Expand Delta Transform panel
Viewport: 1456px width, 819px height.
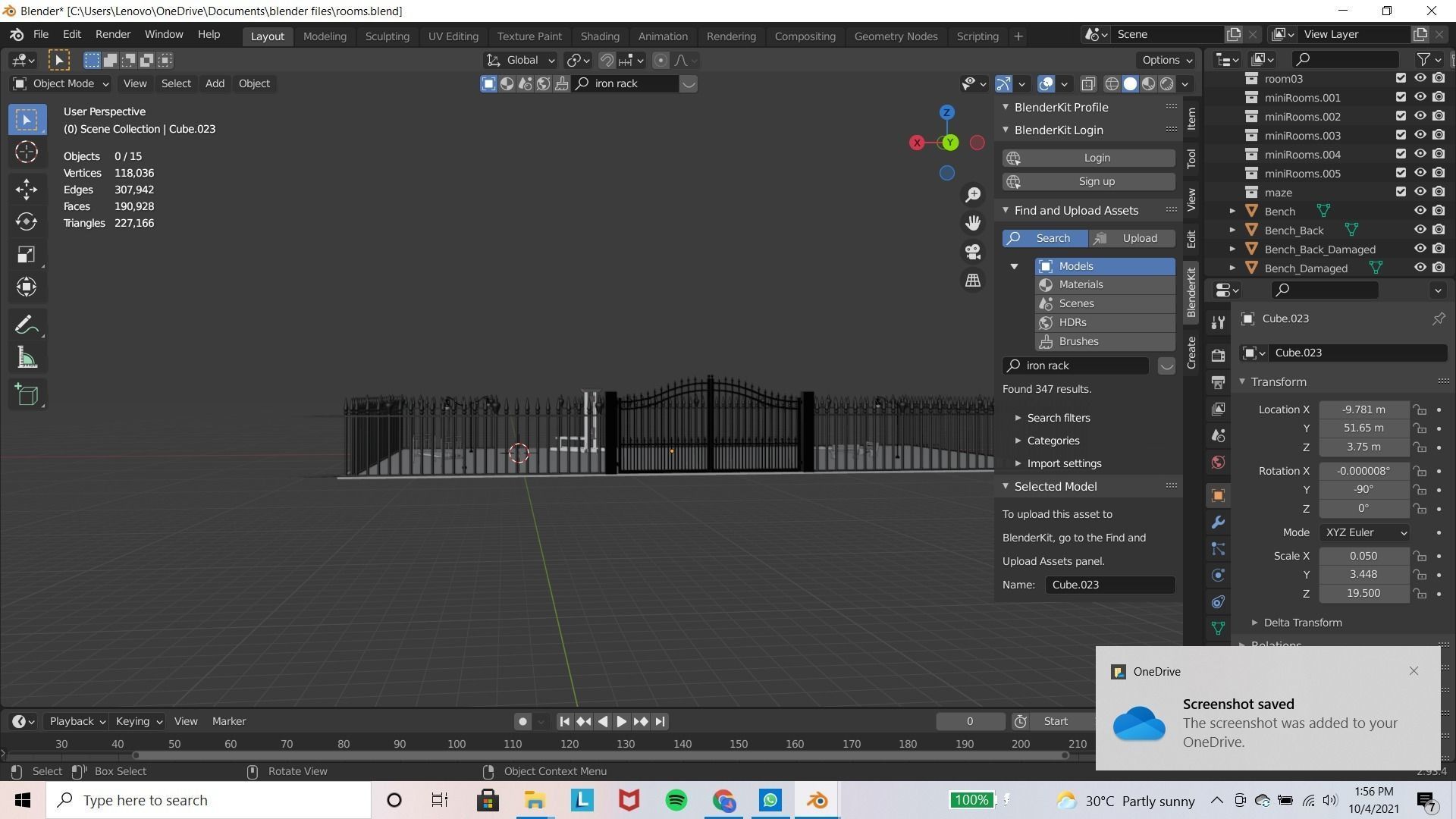tap(1302, 623)
